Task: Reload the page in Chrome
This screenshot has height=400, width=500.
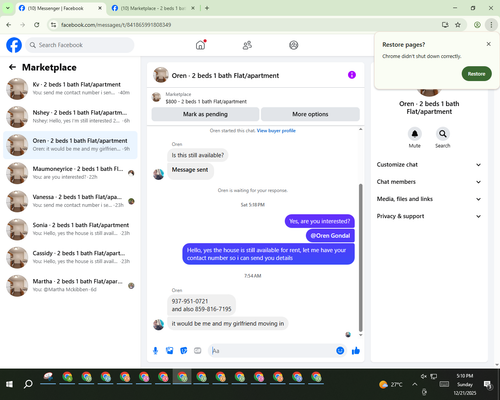Action: [37, 25]
